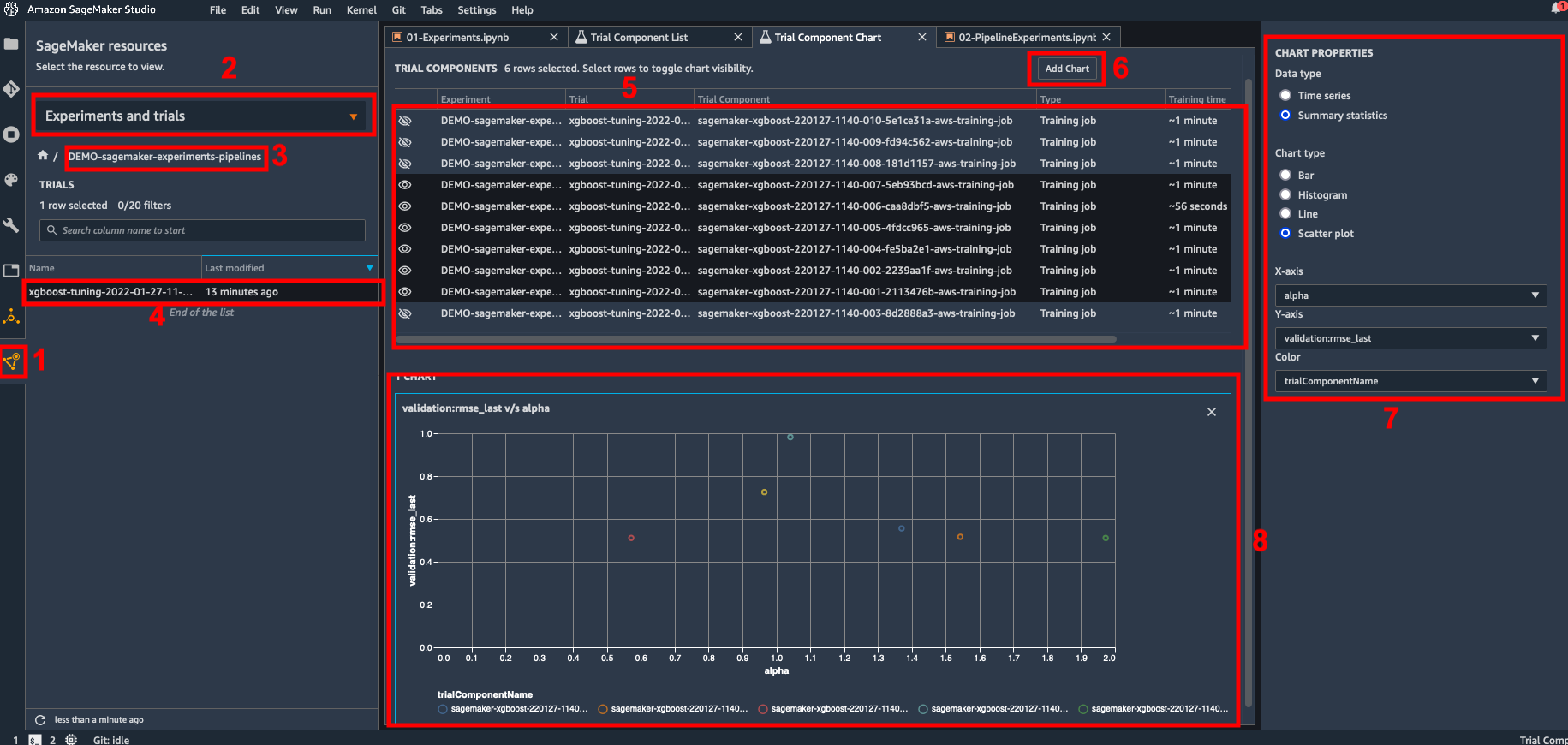Image resolution: width=1568 pixels, height=745 pixels.
Task: Click Training time column header
Action: point(1197,99)
